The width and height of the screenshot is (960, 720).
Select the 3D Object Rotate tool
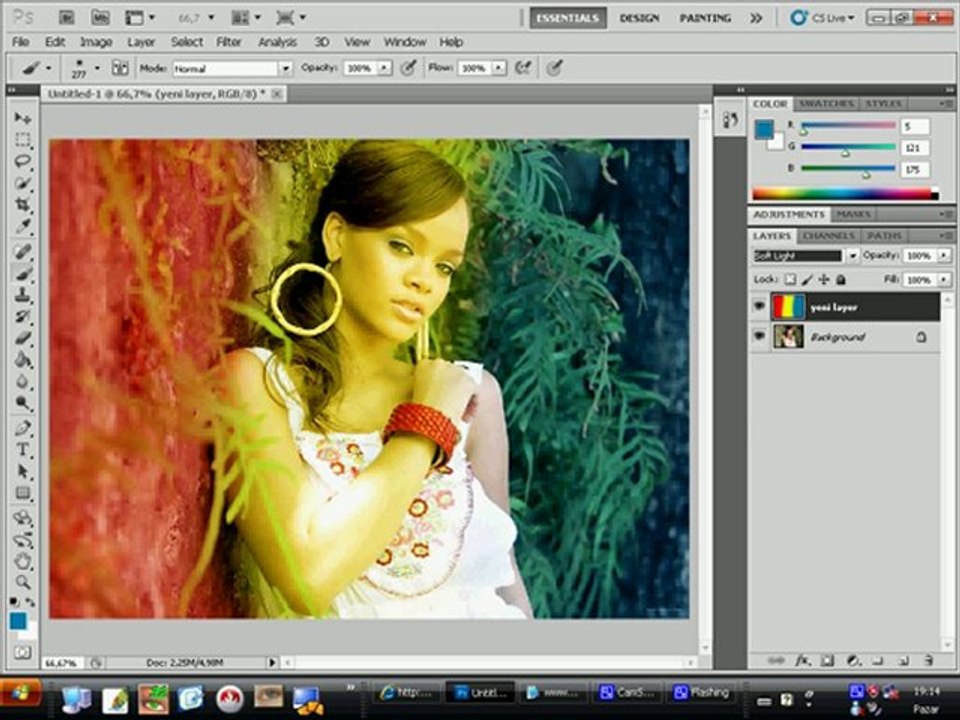[x=23, y=518]
